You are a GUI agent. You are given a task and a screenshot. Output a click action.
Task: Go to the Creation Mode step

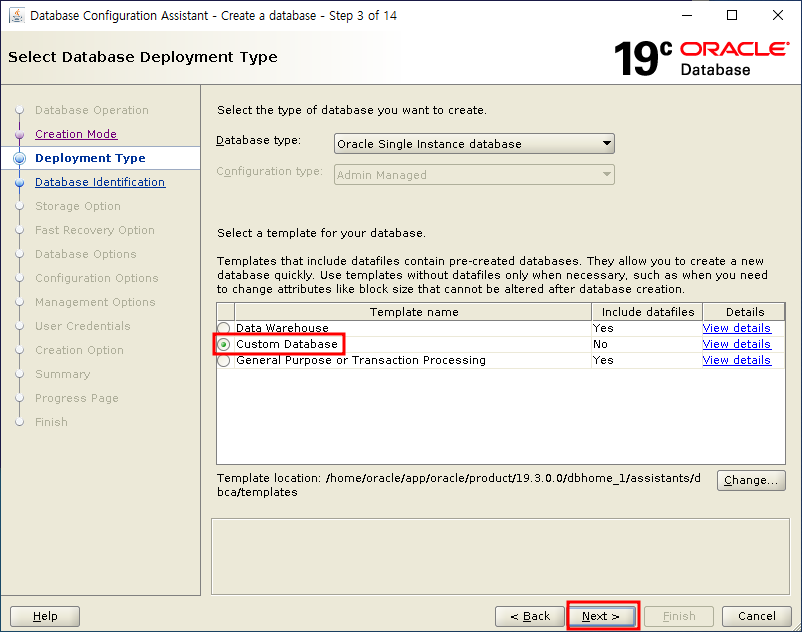[76, 134]
